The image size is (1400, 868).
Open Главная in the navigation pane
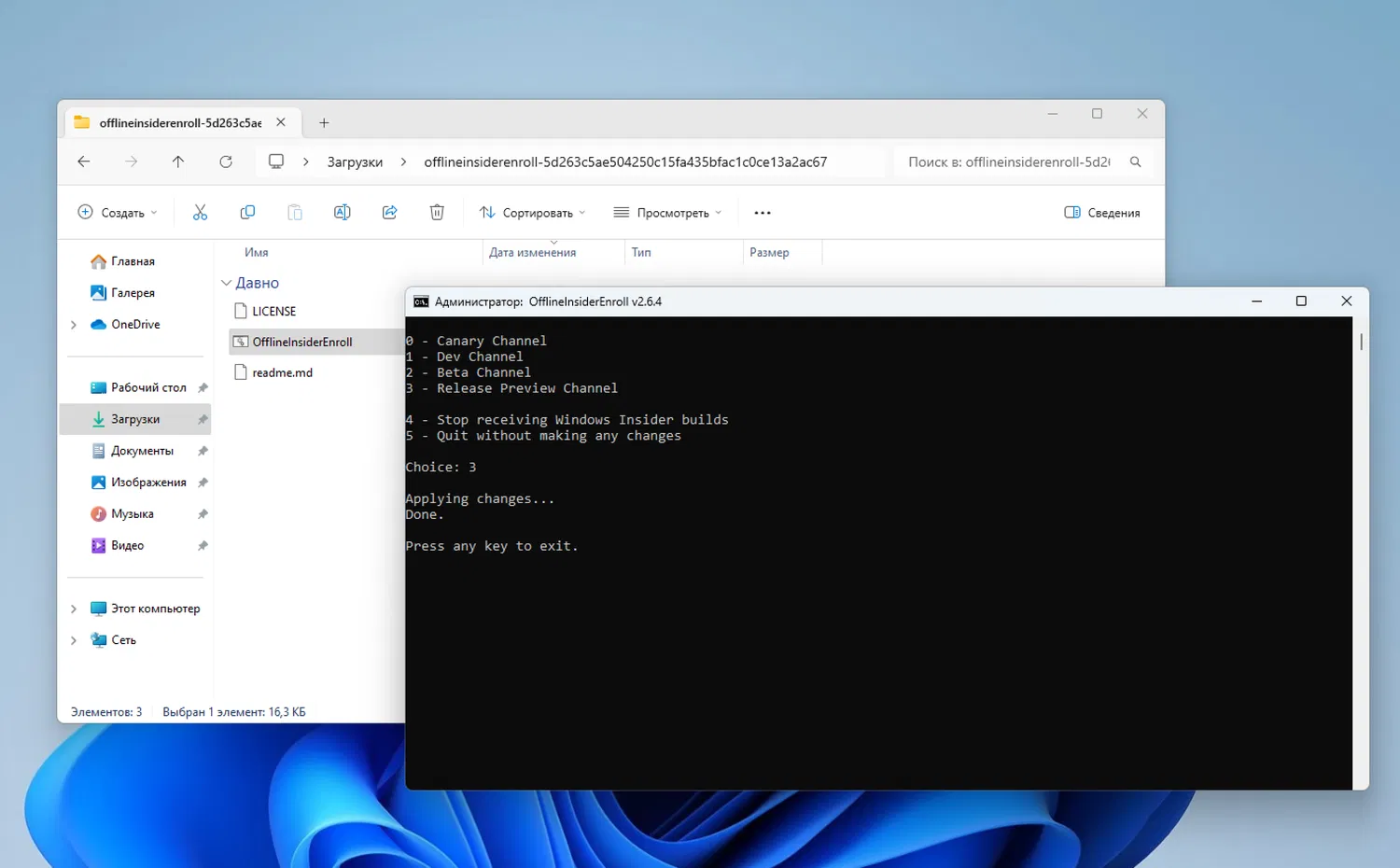point(133,261)
